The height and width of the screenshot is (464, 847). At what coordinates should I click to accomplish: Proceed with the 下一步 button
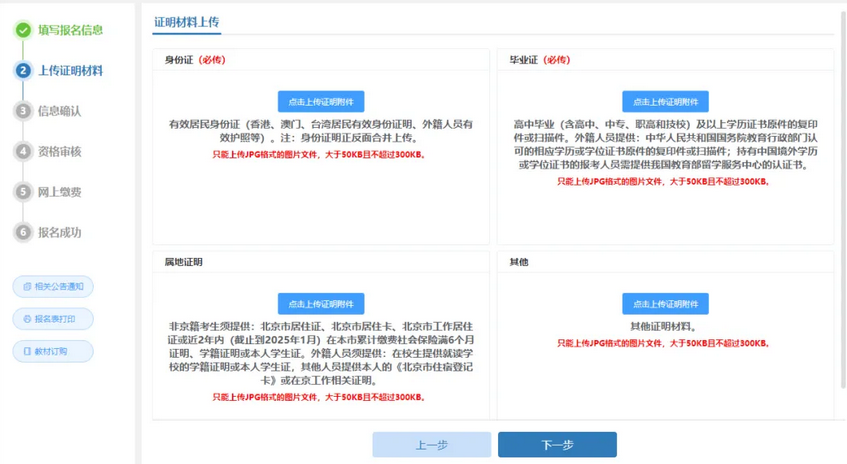(x=557, y=445)
